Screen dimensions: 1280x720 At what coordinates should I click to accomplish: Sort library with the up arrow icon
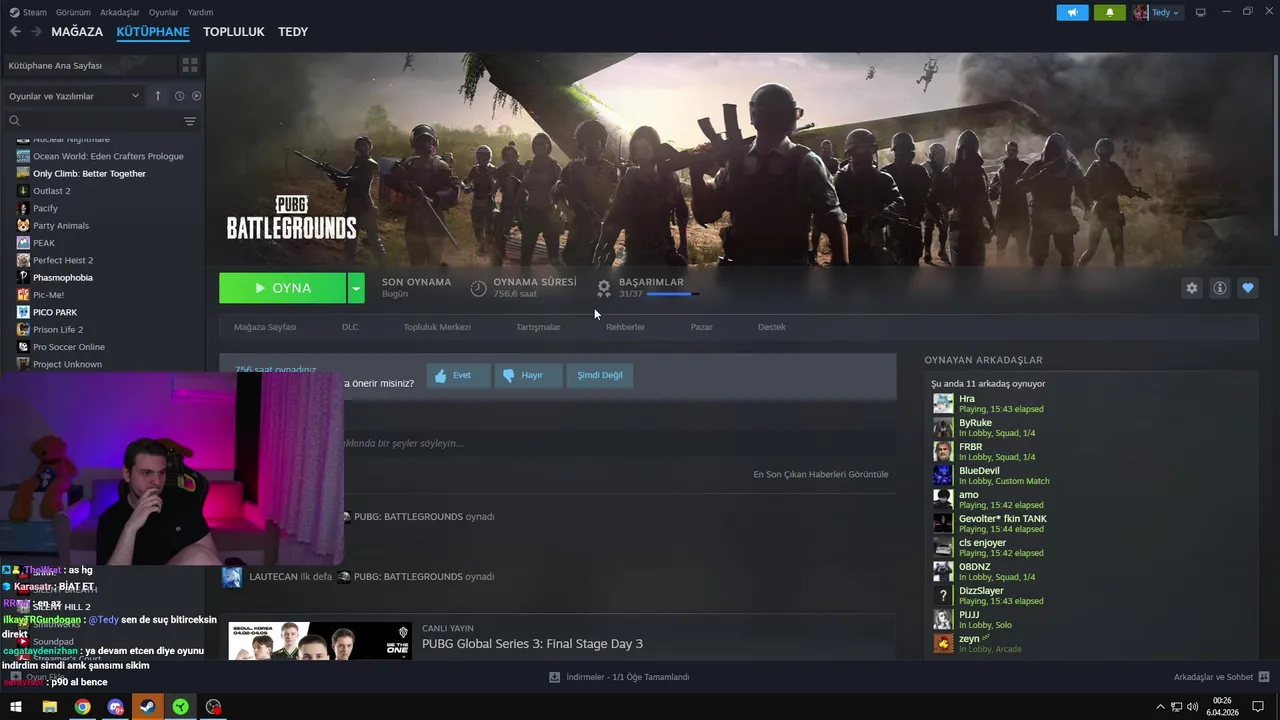(157, 96)
